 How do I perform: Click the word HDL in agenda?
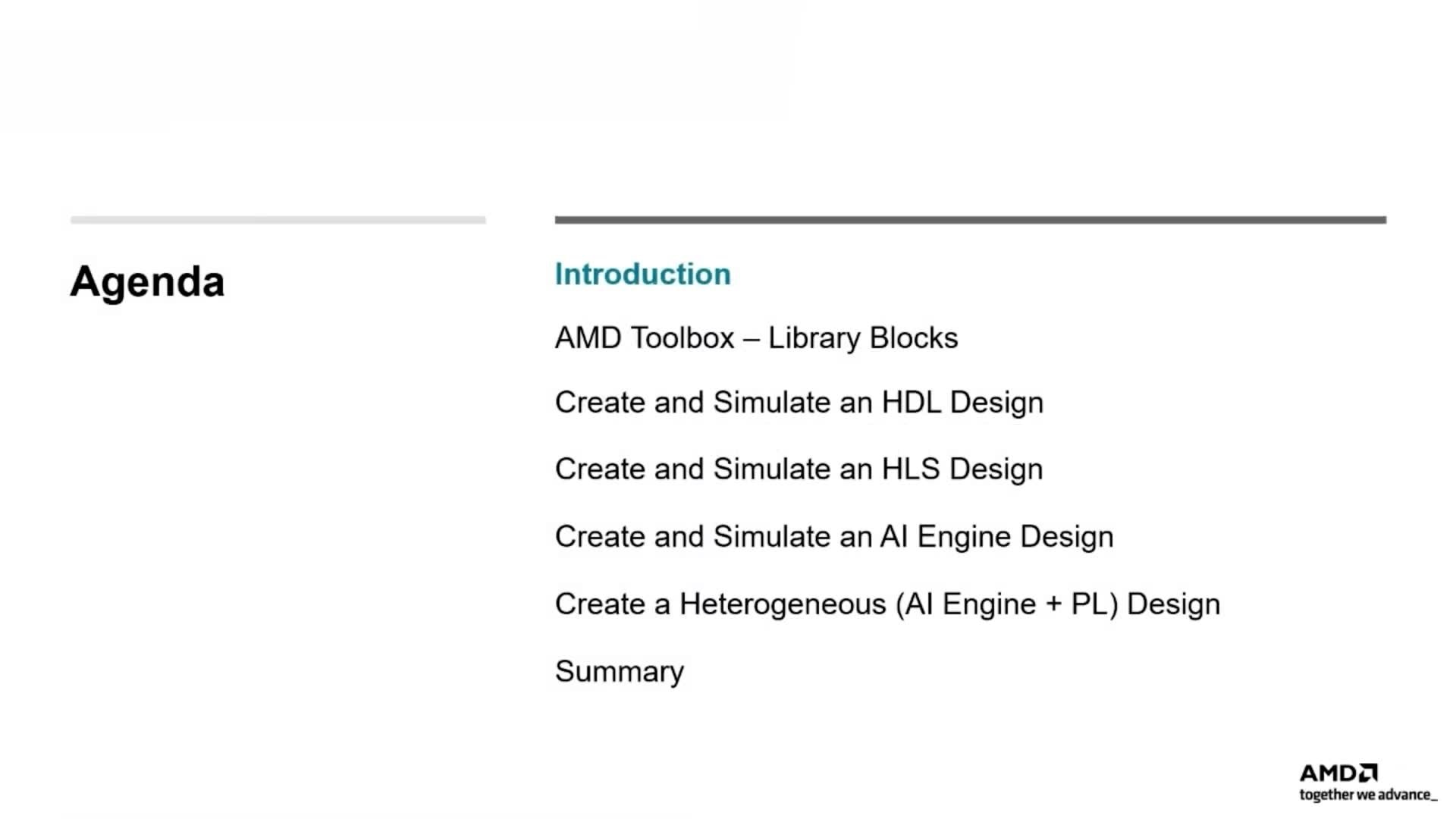point(911,402)
